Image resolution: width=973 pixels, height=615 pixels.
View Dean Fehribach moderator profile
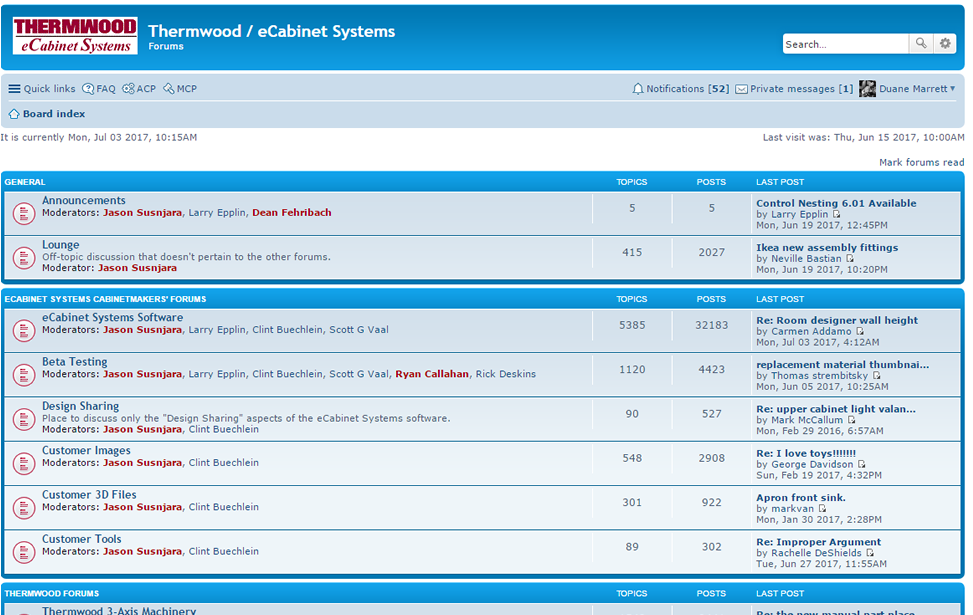[292, 213]
